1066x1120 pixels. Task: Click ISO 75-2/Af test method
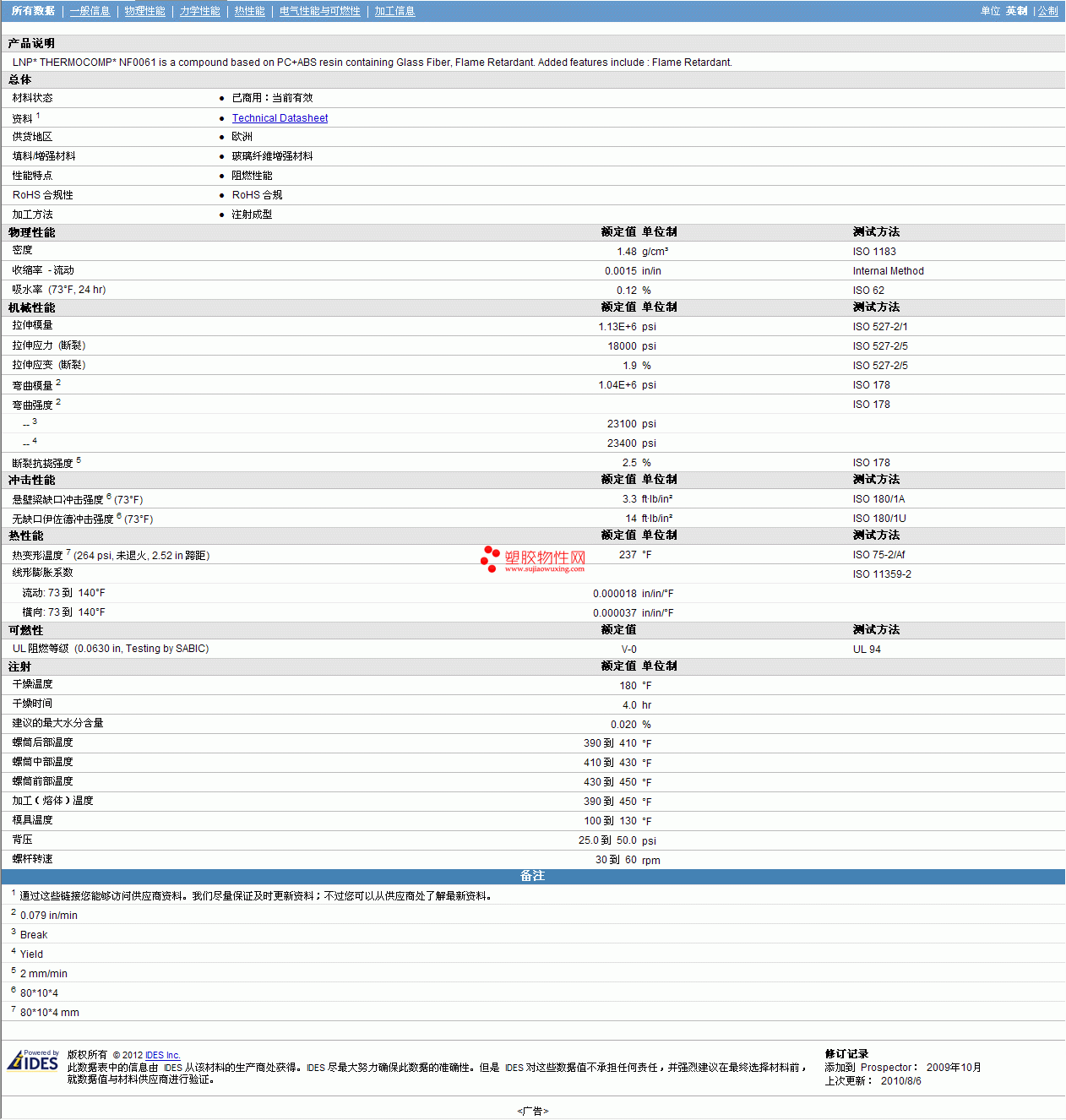(878, 555)
